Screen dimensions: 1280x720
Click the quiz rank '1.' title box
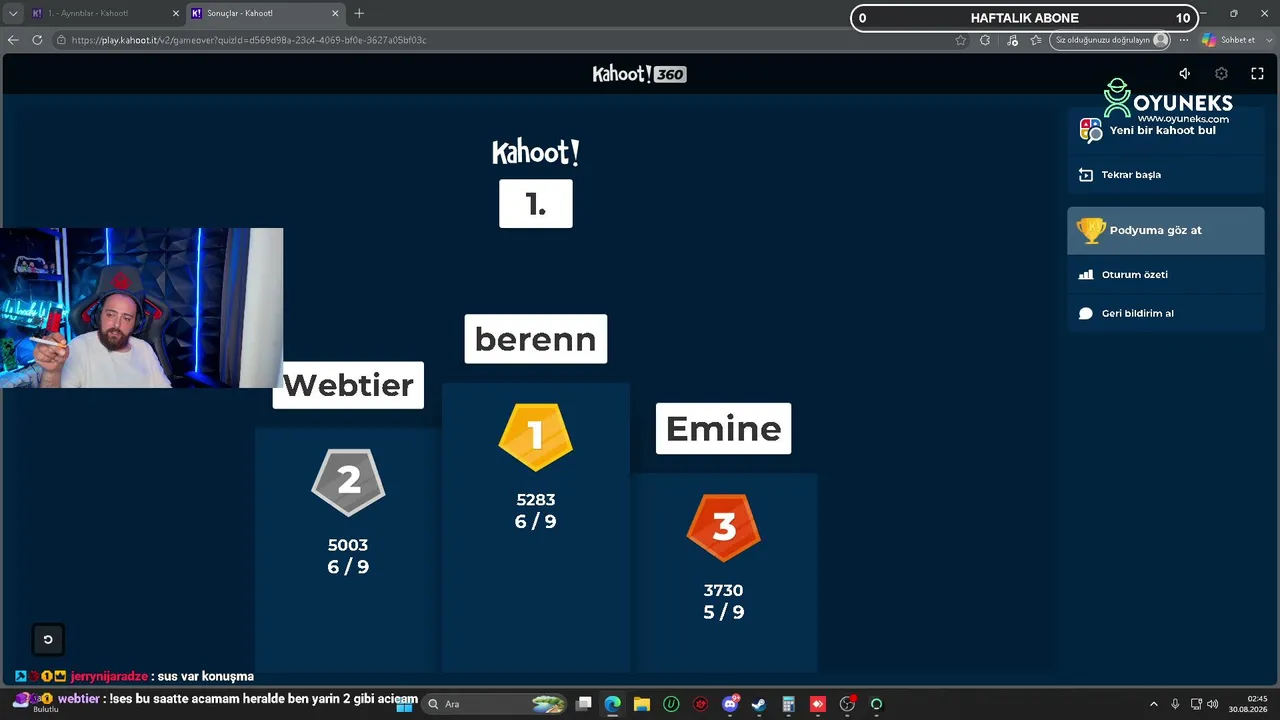(x=536, y=204)
